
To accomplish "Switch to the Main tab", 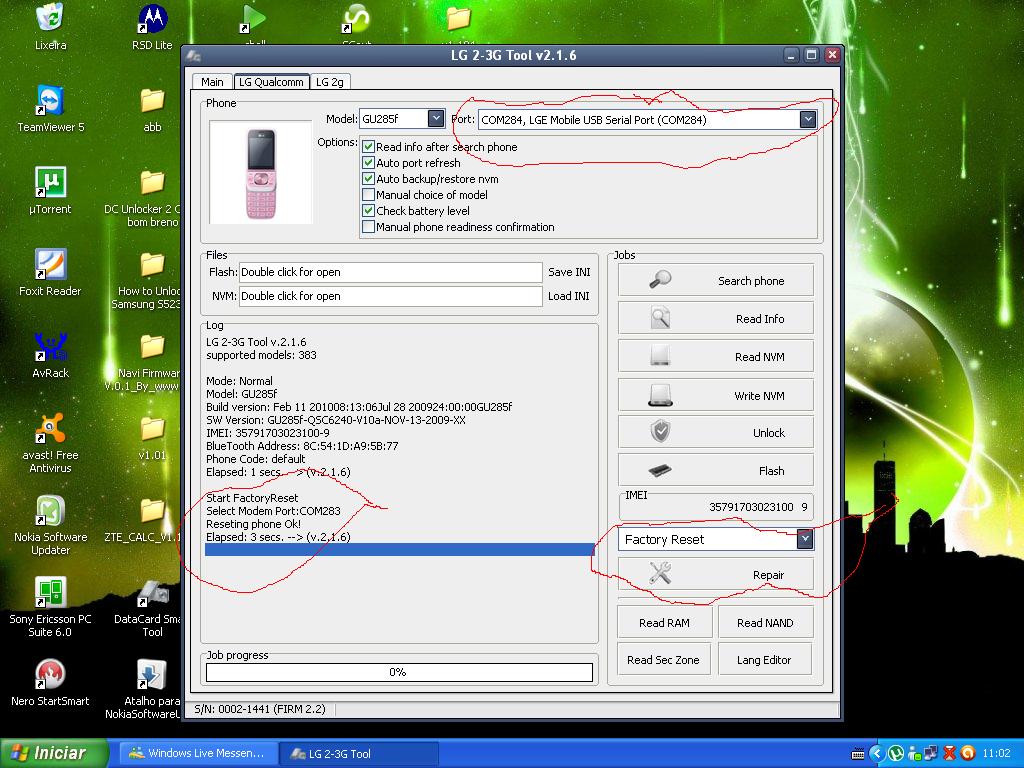I will (x=212, y=82).
